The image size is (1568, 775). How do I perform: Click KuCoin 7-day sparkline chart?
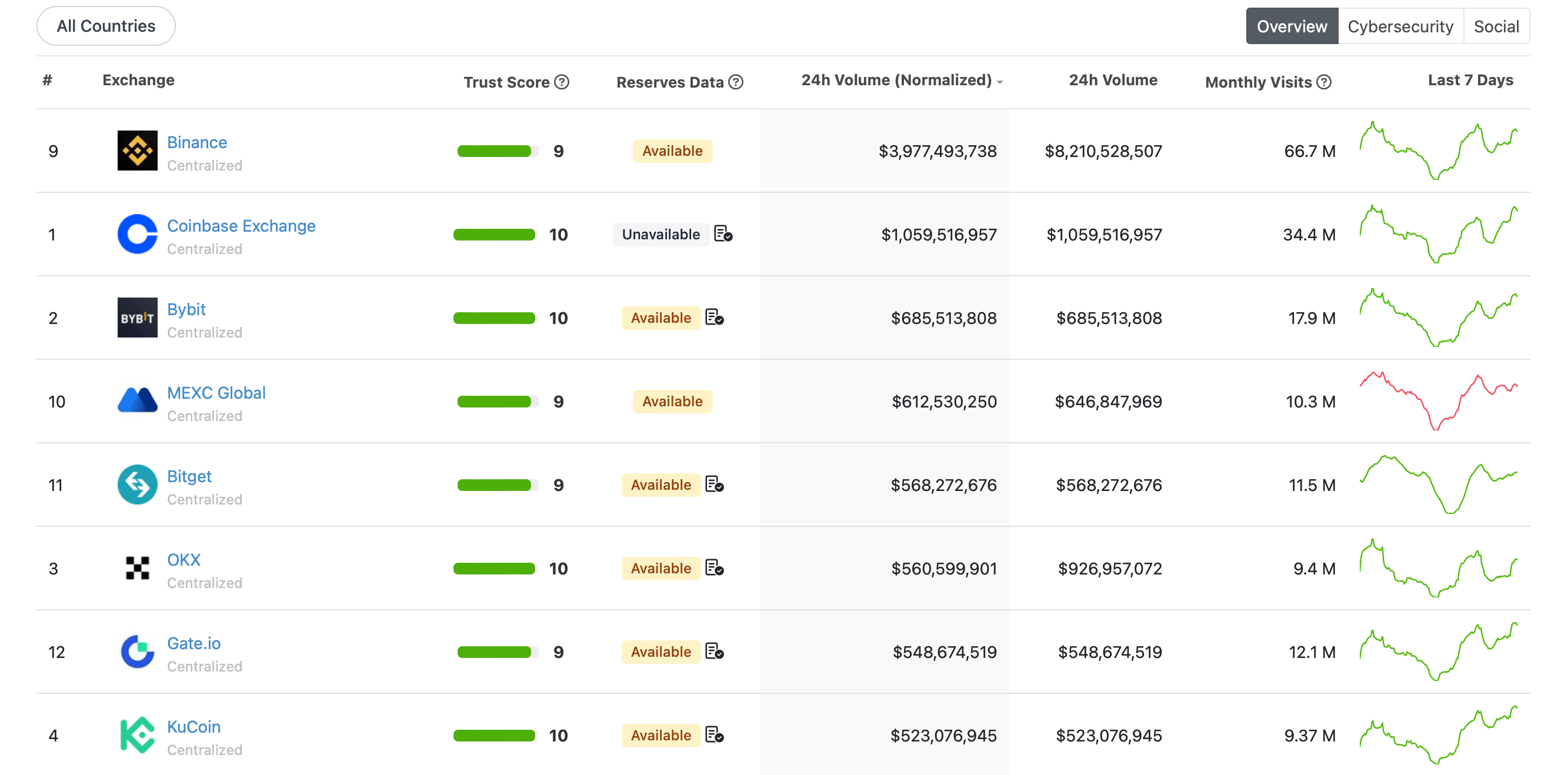(x=1439, y=735)
